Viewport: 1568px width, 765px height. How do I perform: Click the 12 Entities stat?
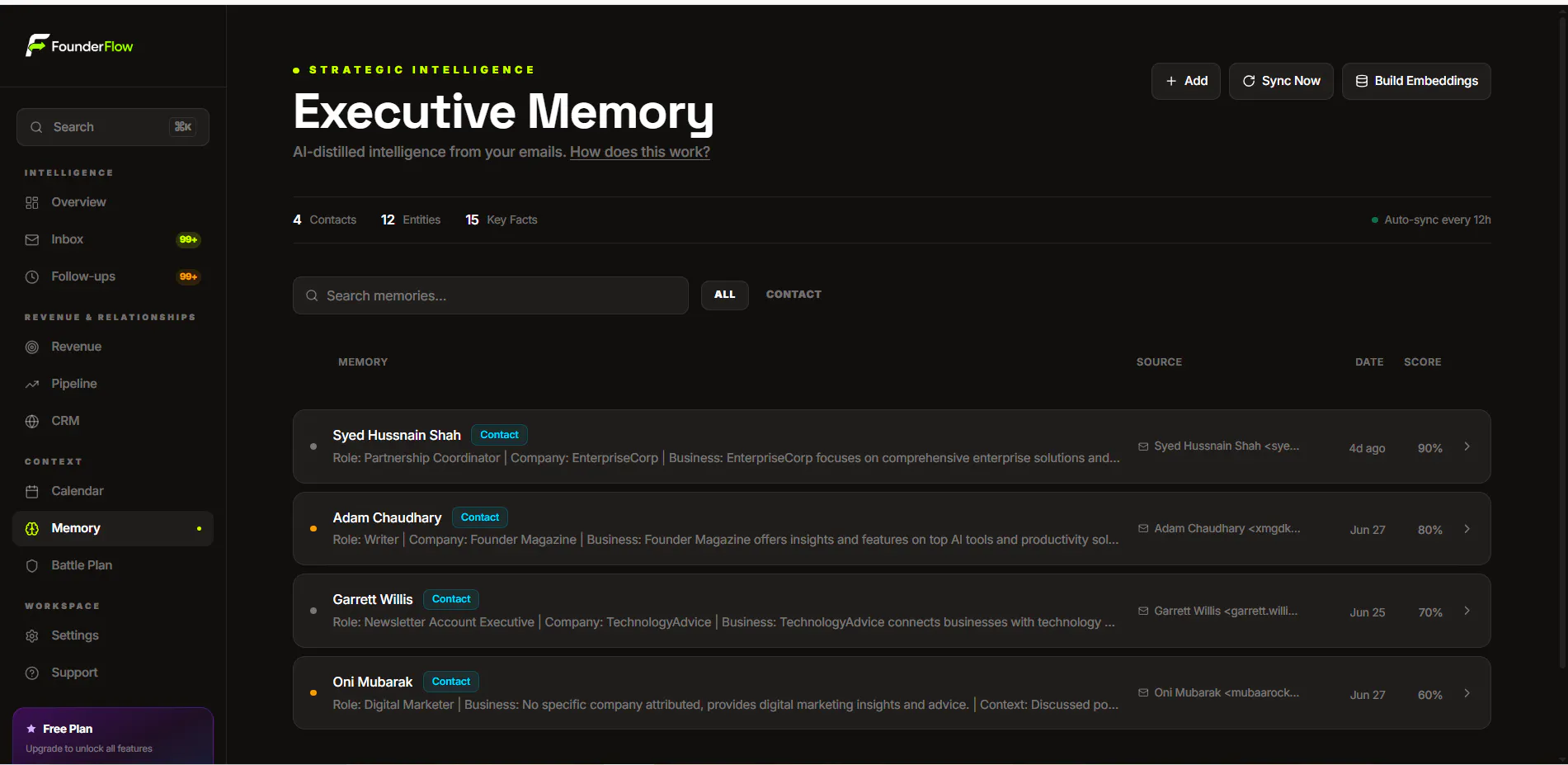[411, 220]
